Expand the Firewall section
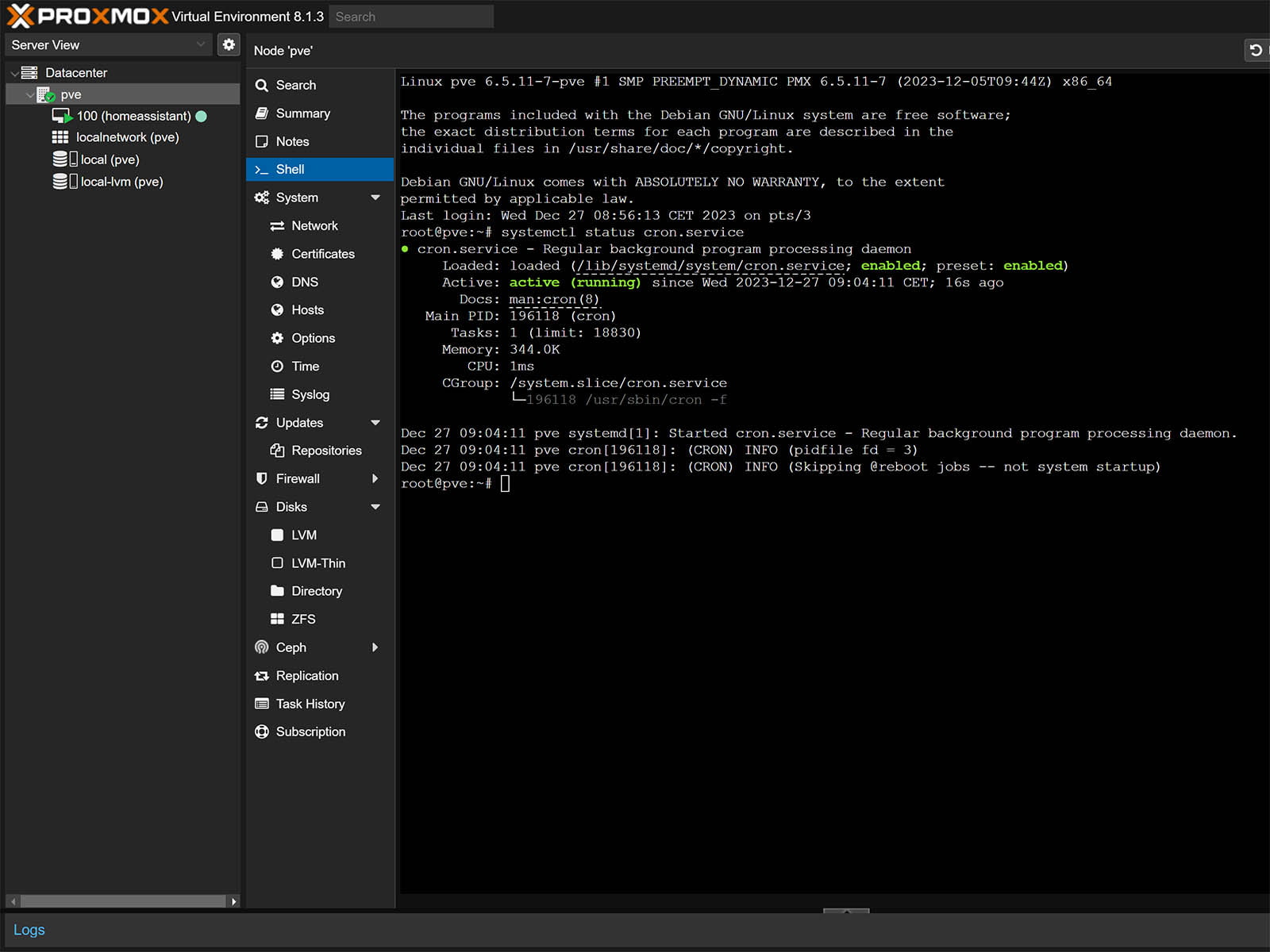 click(375, 478)
